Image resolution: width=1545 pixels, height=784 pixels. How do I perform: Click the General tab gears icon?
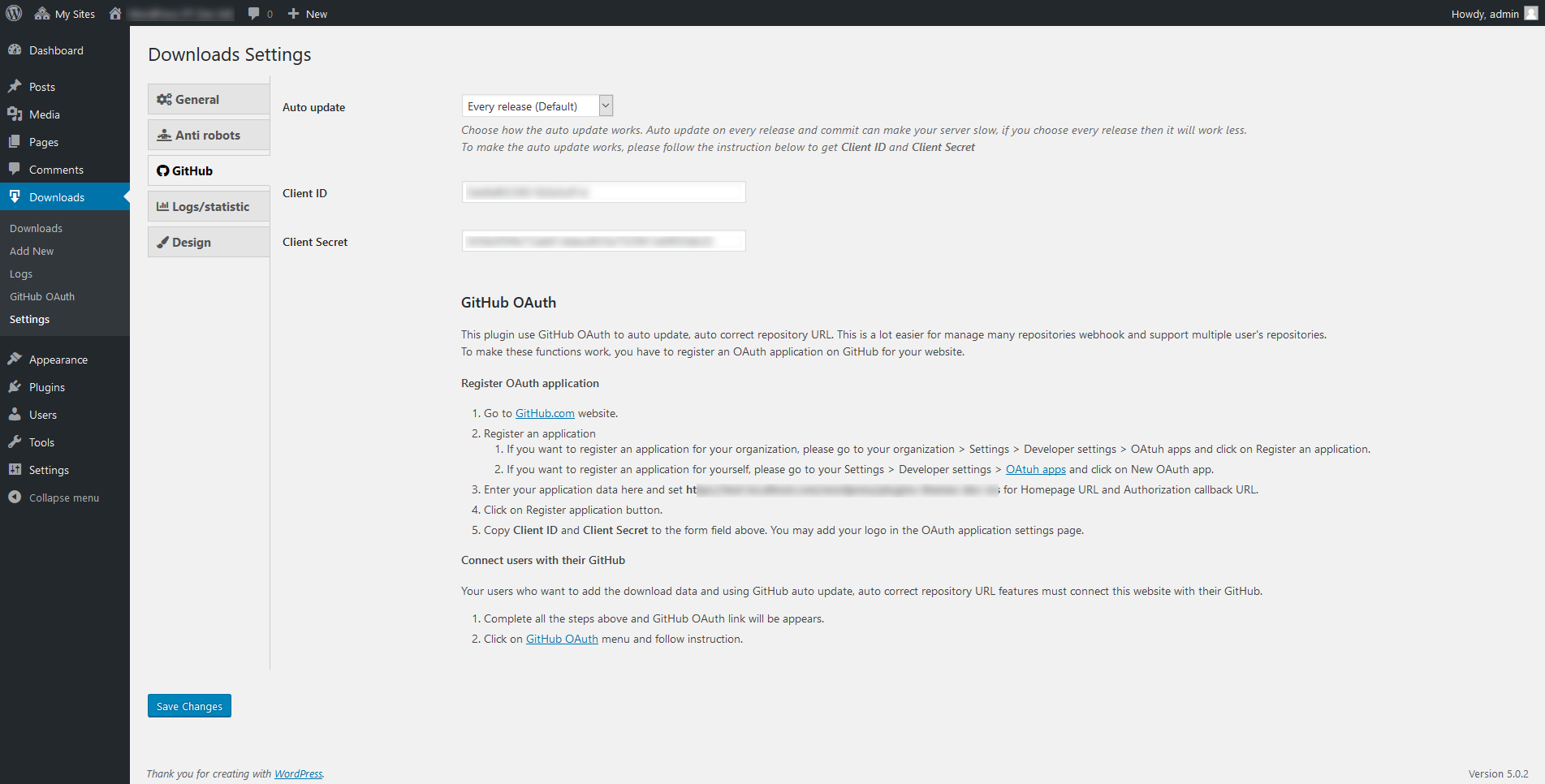[x=164, y=99]
